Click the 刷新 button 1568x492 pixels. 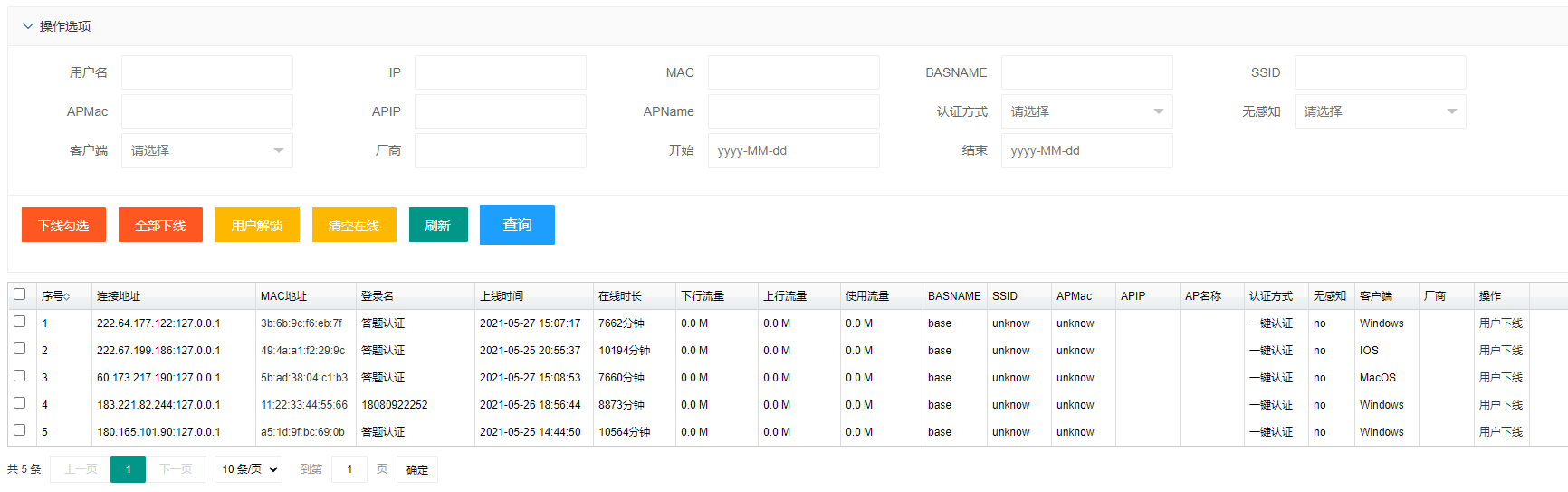(x=438, y=225)
